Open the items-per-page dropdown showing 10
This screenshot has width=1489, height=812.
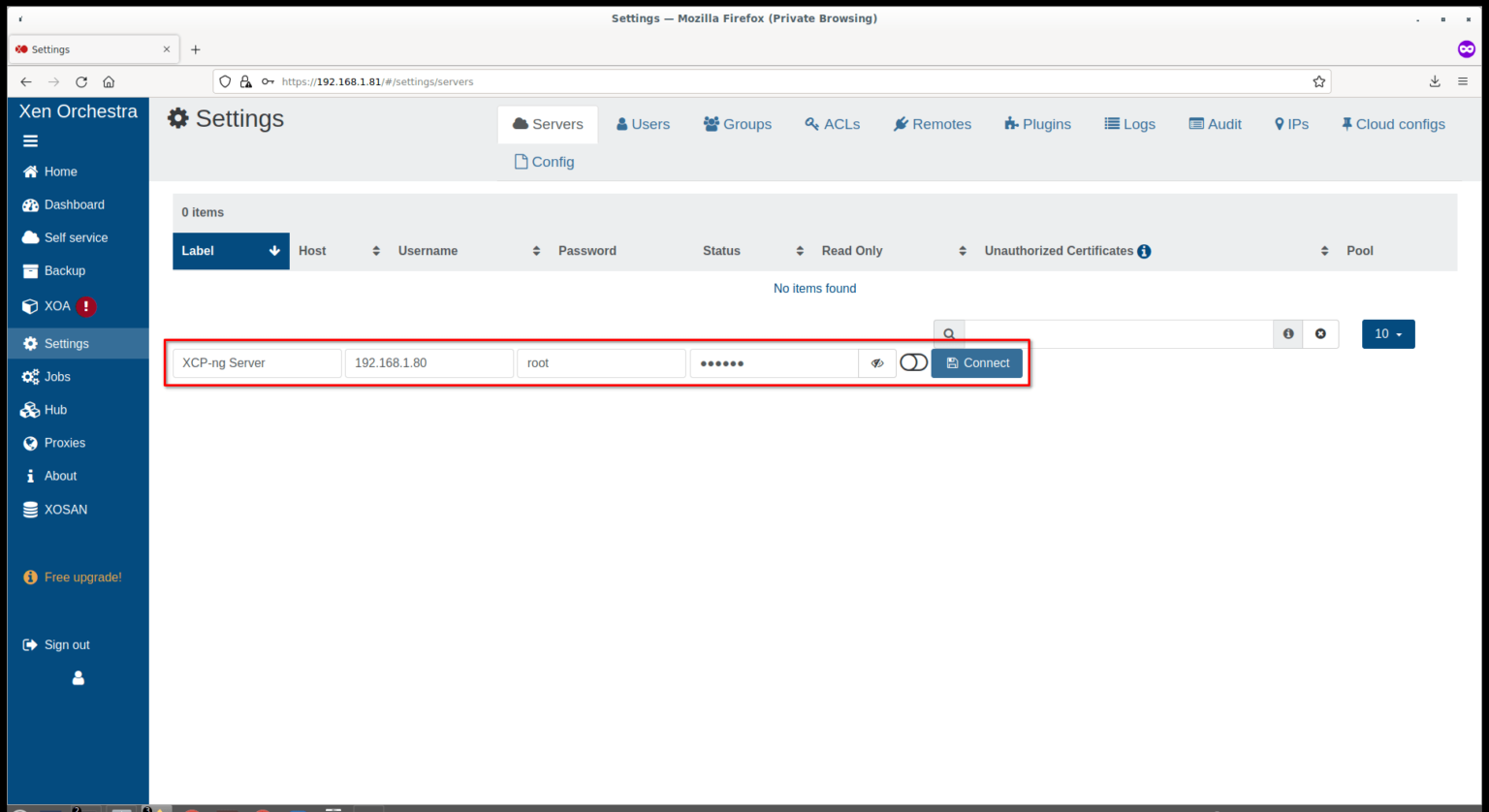click(1387, 332)
